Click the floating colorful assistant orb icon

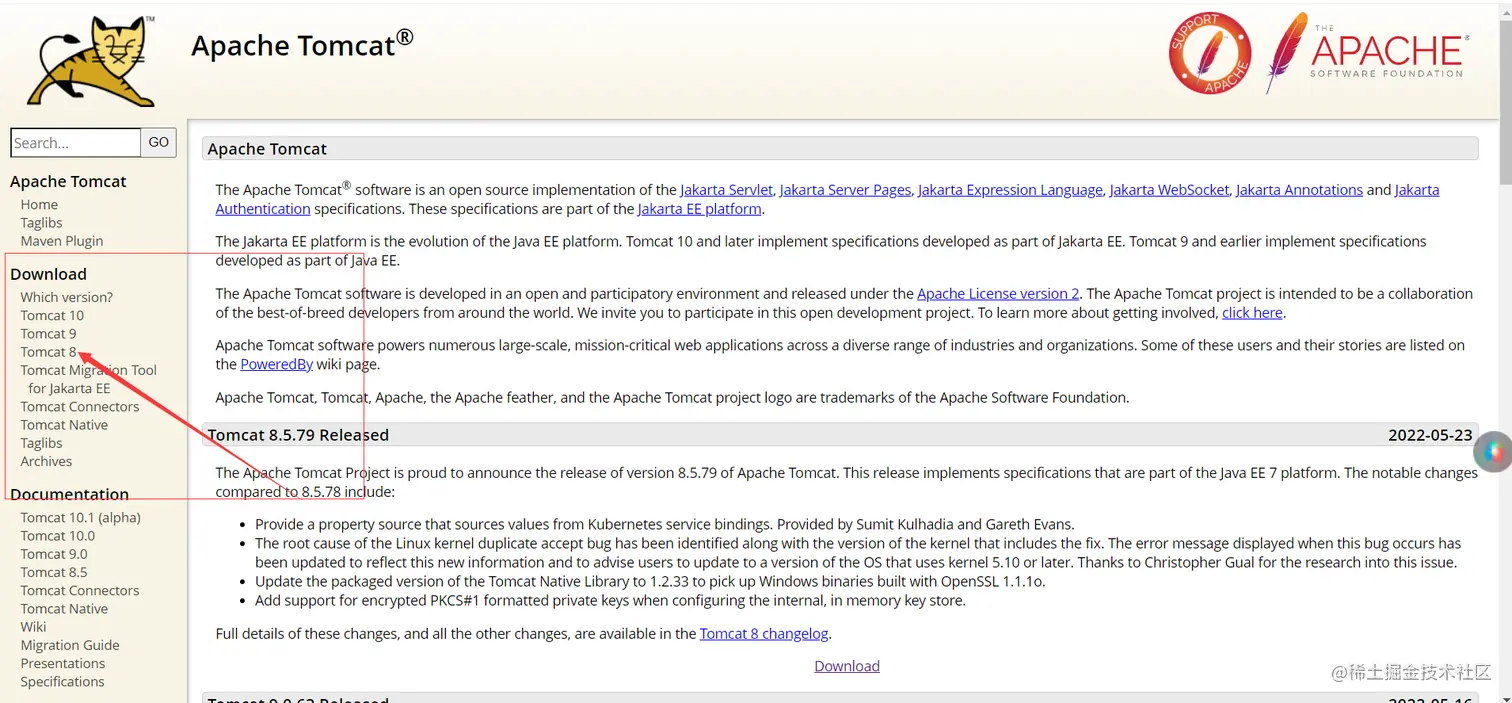pyautogui.click(x=1494, y=452)
